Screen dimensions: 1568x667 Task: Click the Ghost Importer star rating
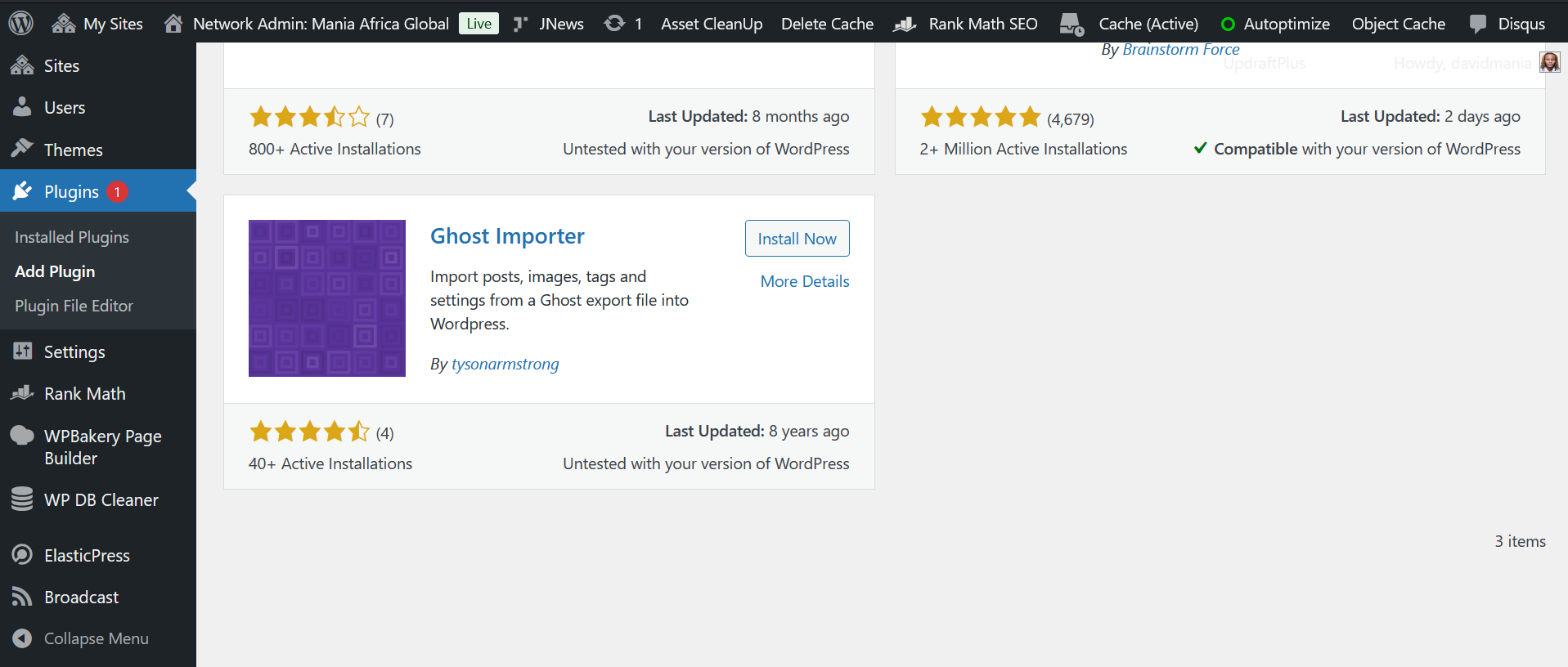310,431
